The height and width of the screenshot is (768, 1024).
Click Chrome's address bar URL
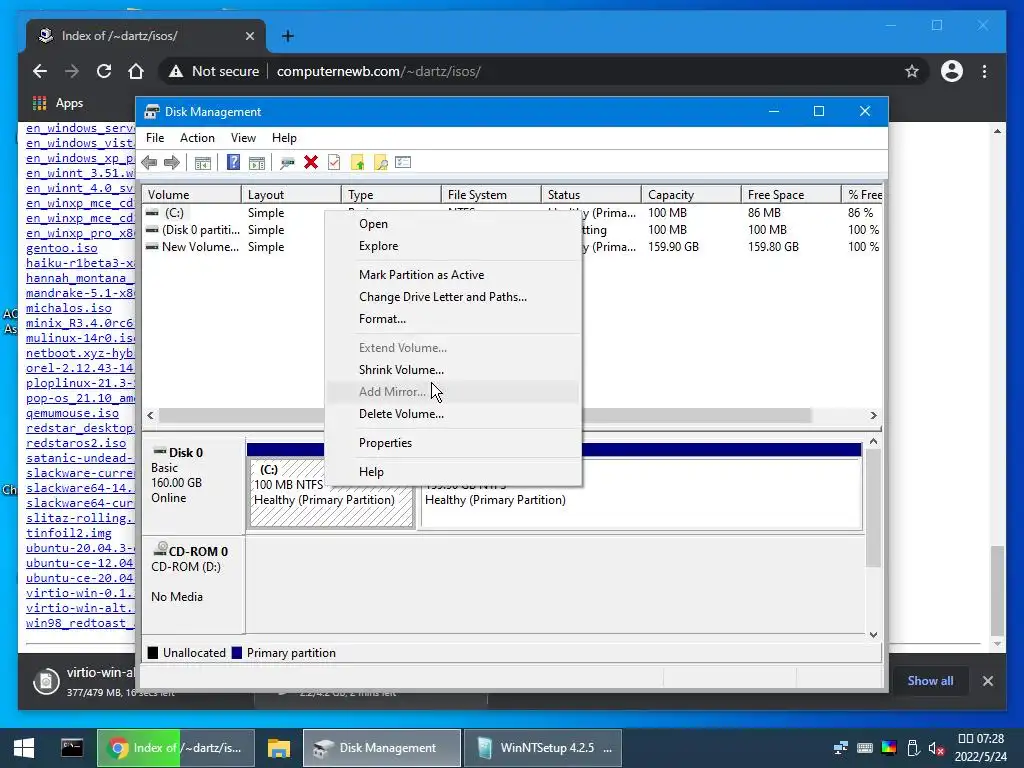pyautogui.click(x=379, y=71)
